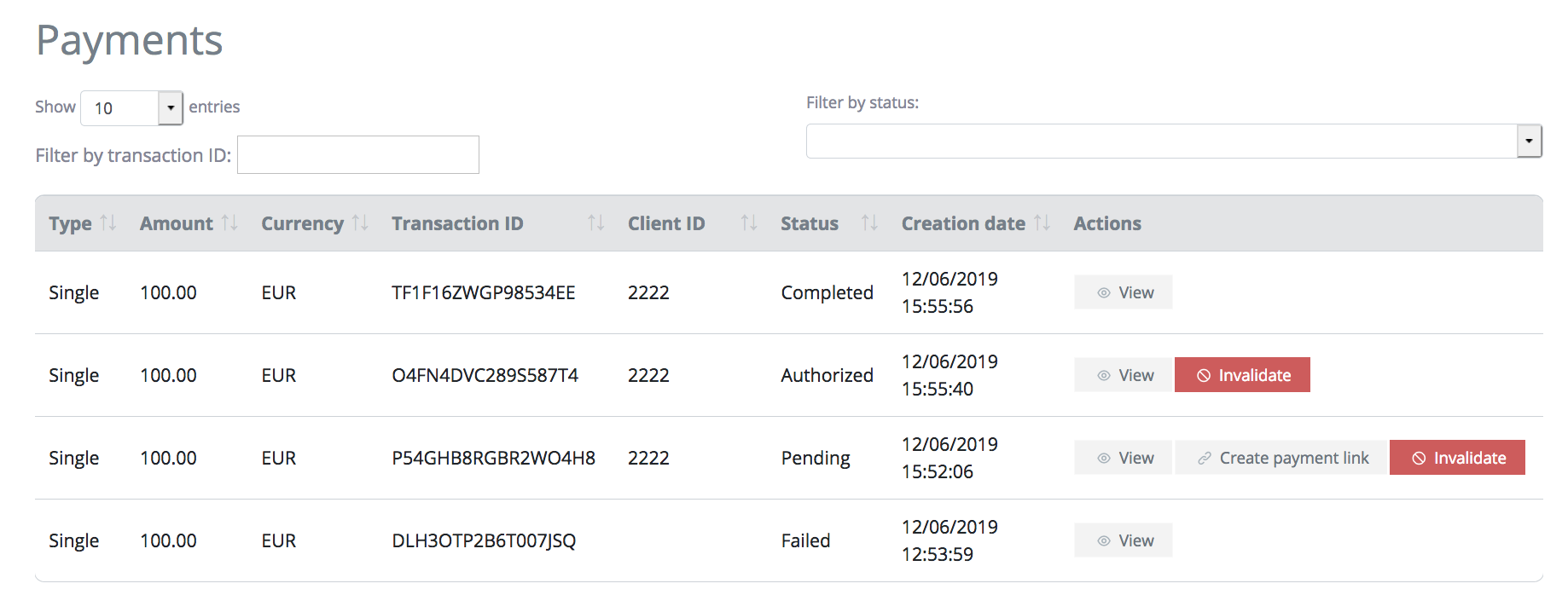Sort by Currency column arrows
Viewport: 1568px width, 595px height.
360,222
